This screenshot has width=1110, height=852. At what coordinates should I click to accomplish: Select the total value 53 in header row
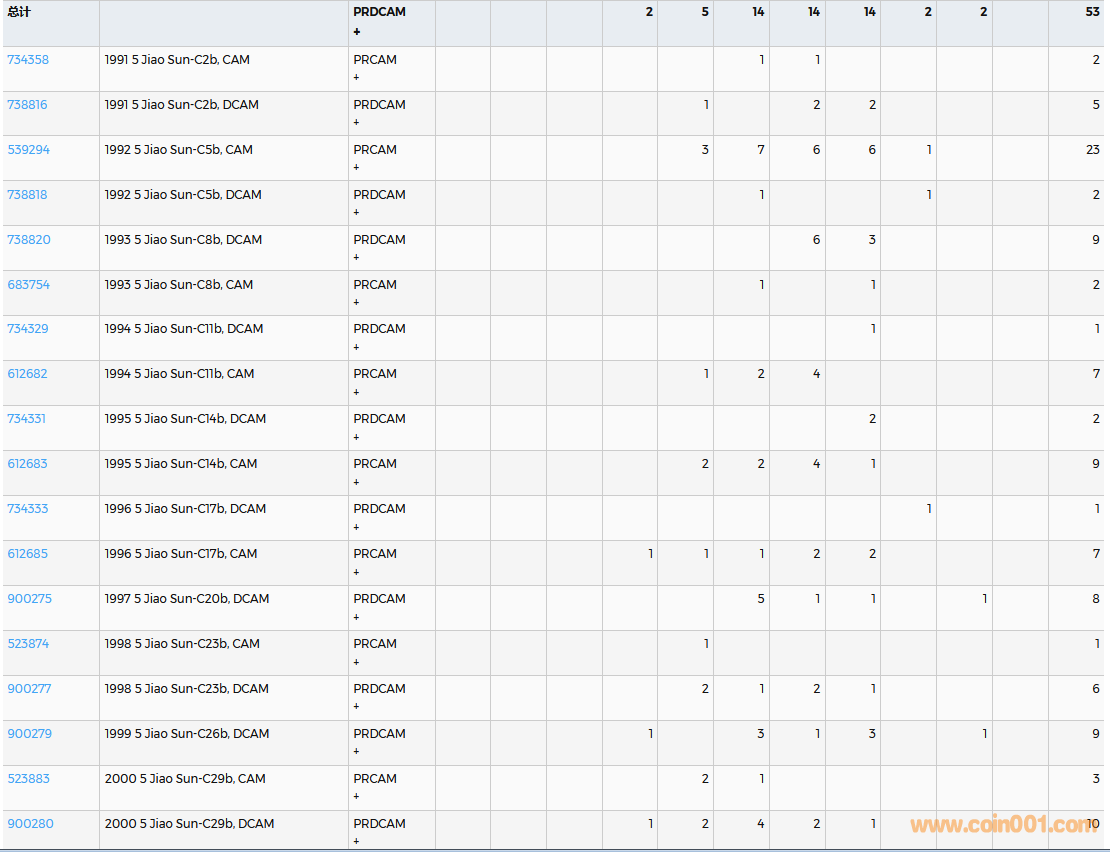click(1092, 13)
